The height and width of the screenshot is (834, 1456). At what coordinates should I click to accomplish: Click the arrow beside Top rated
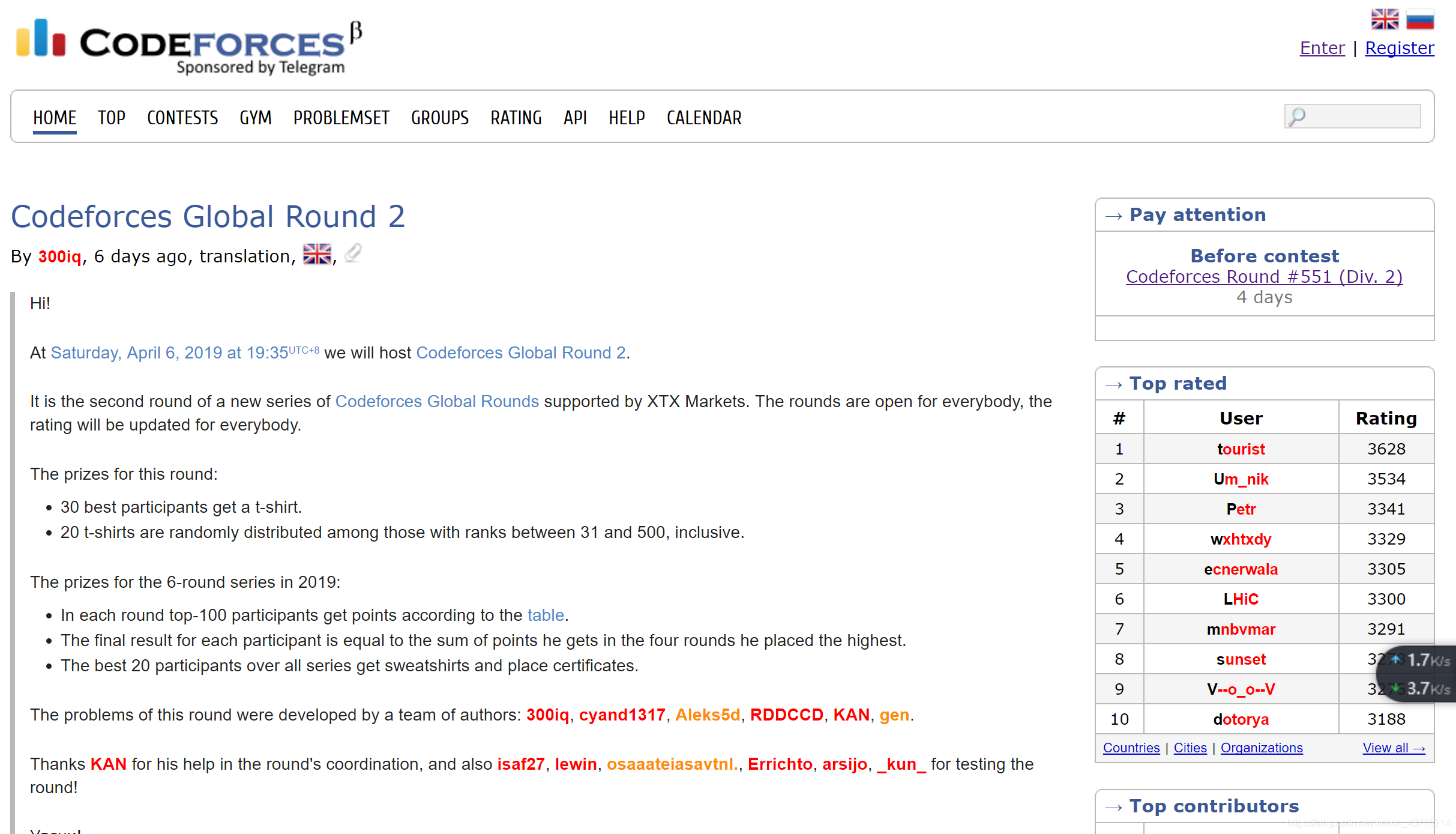[1113, 385]
